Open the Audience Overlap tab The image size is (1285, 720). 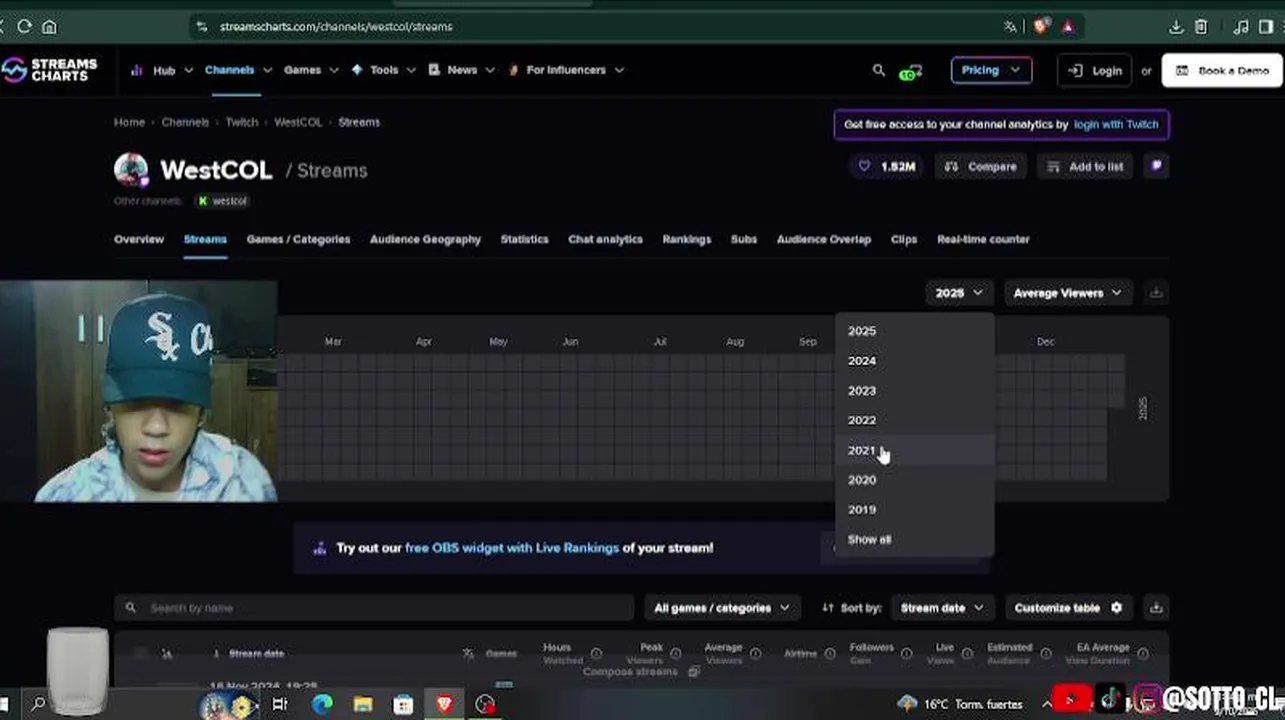point(823,239)
